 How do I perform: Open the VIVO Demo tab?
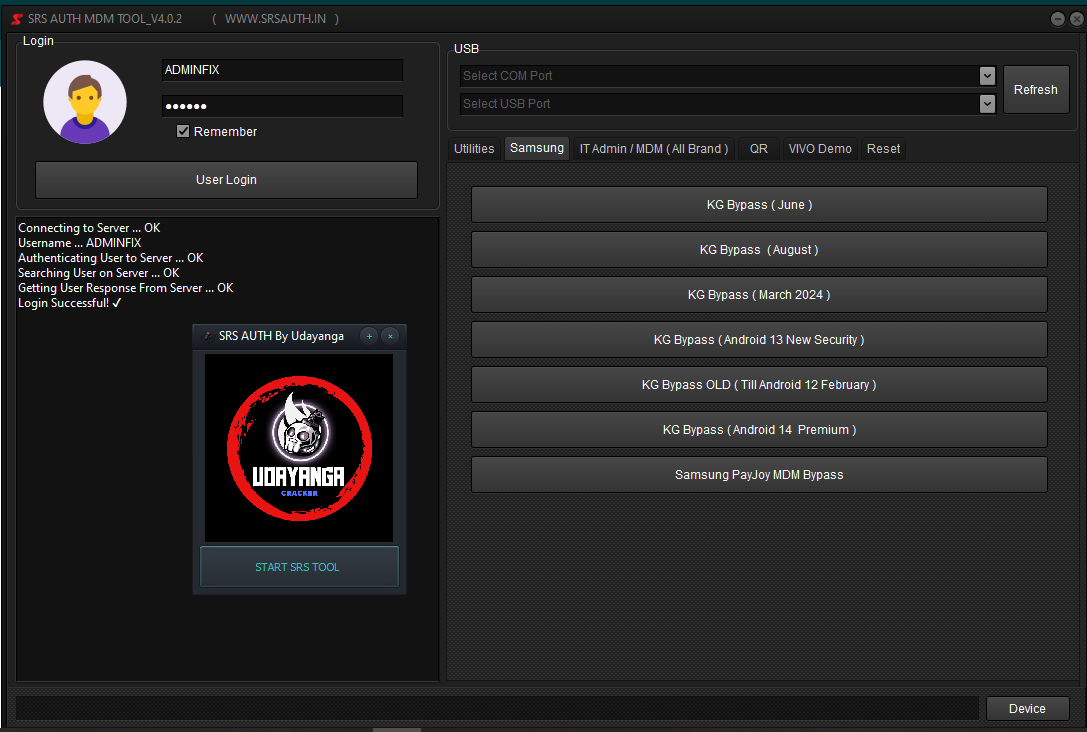[x=820, y=148]
